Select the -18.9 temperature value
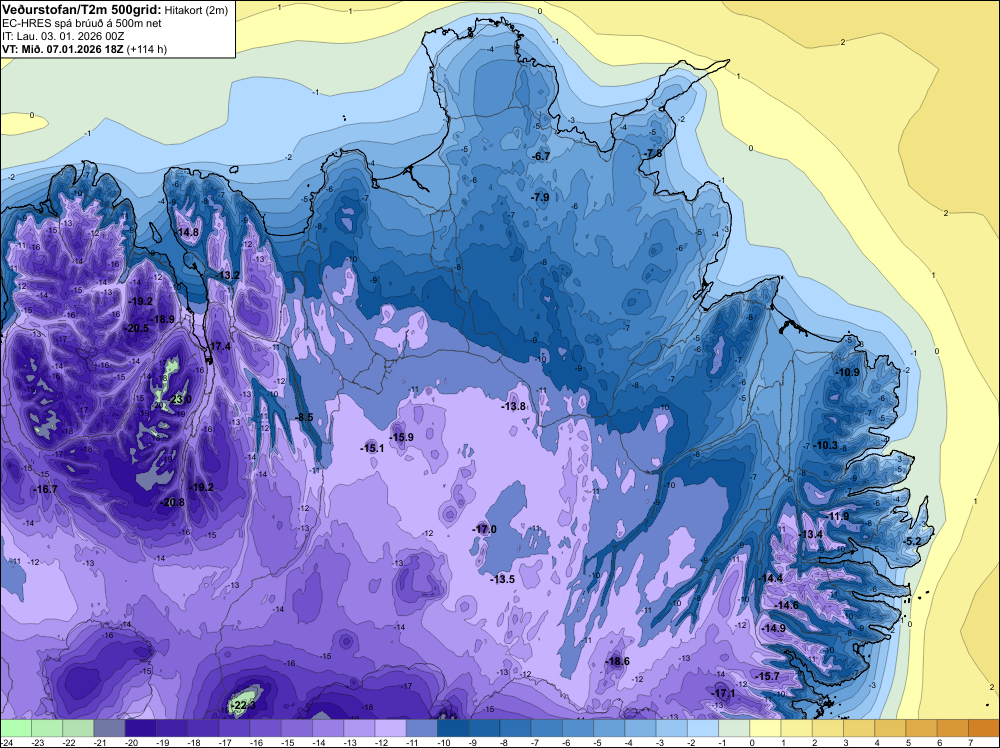Viewport: 1000px width, 748px height. [163, 319]
